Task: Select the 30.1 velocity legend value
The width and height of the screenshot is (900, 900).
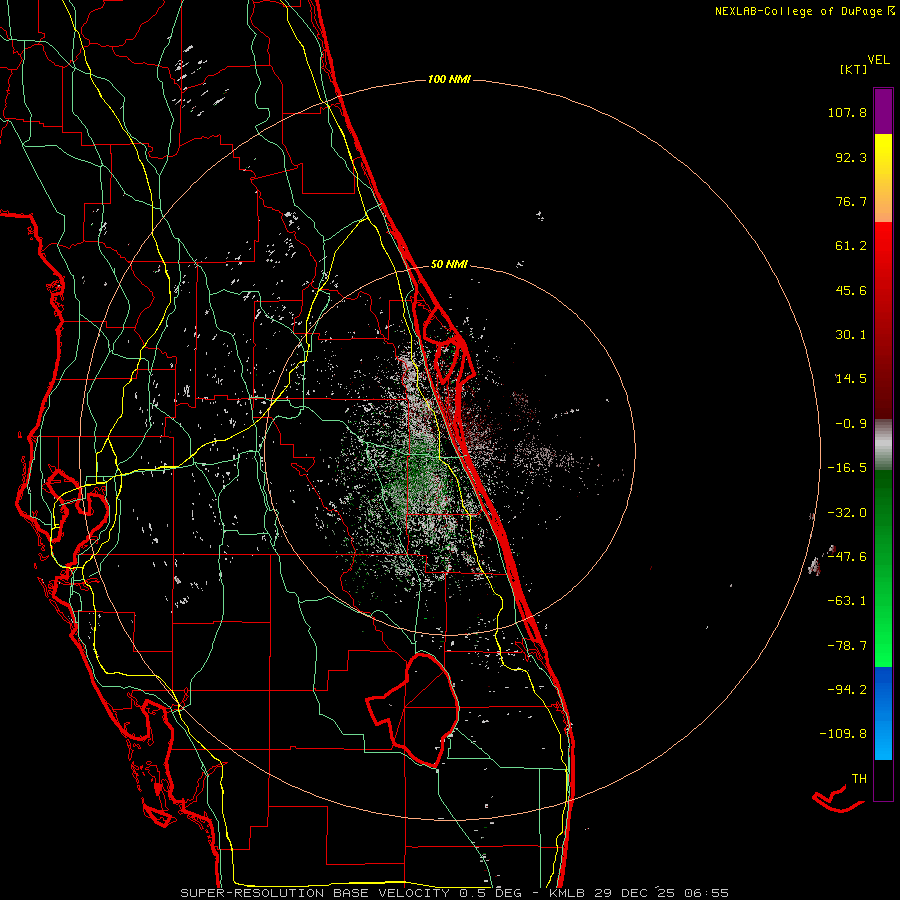Action: point(851,335)
